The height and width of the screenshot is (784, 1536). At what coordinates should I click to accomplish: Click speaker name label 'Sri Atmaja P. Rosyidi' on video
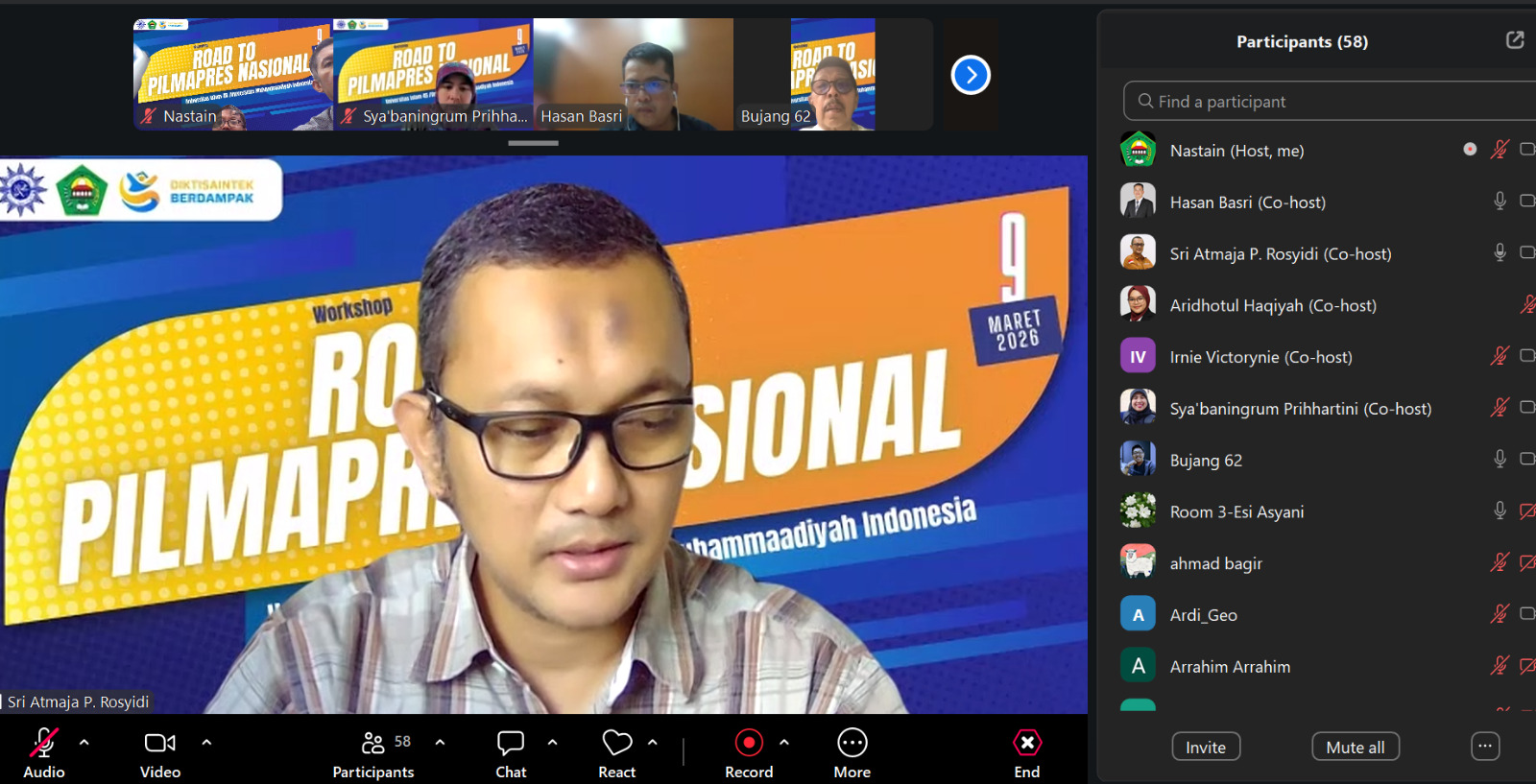pyautogui.click(x=79, y=701)
